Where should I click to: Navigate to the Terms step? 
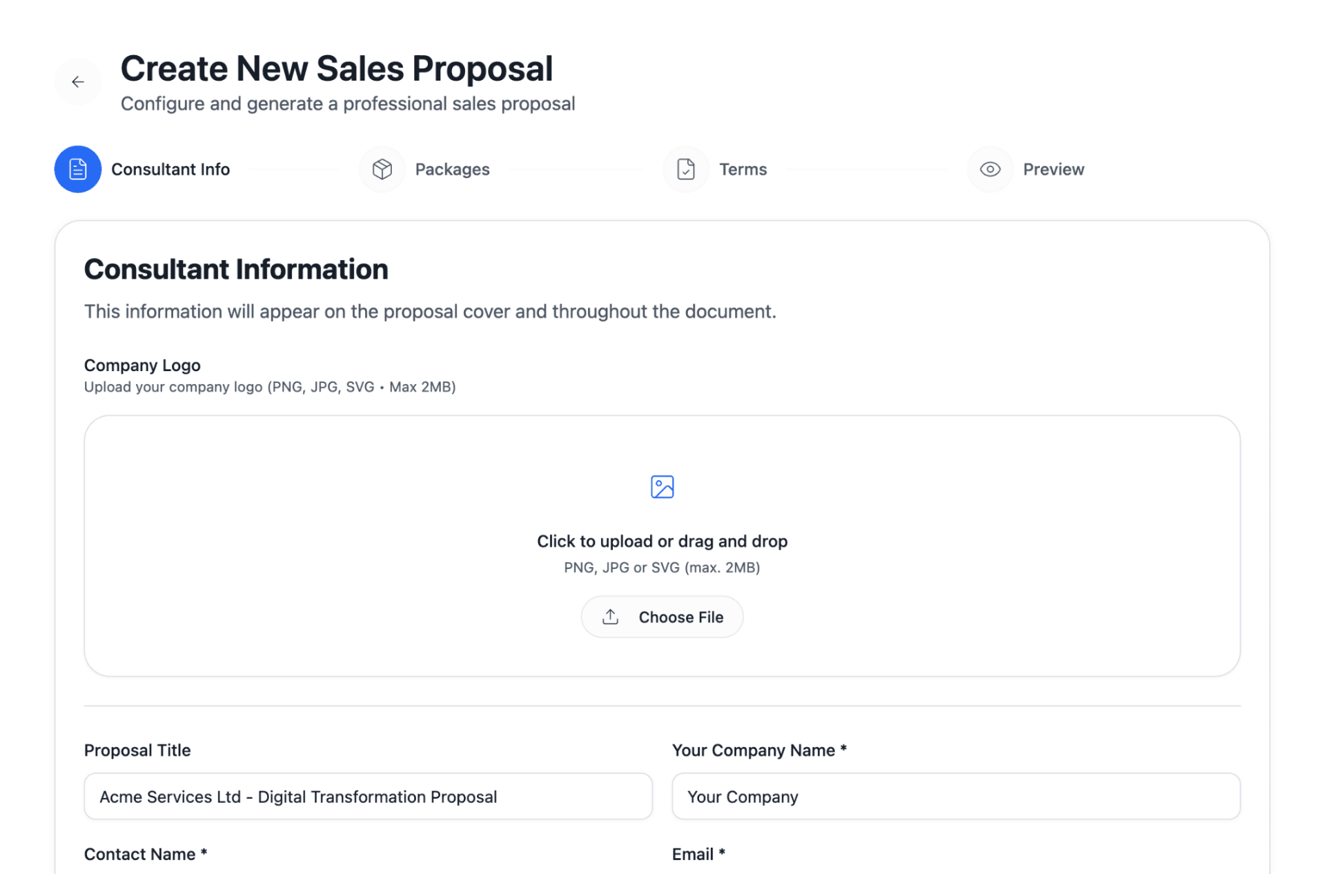coord(743,169)
